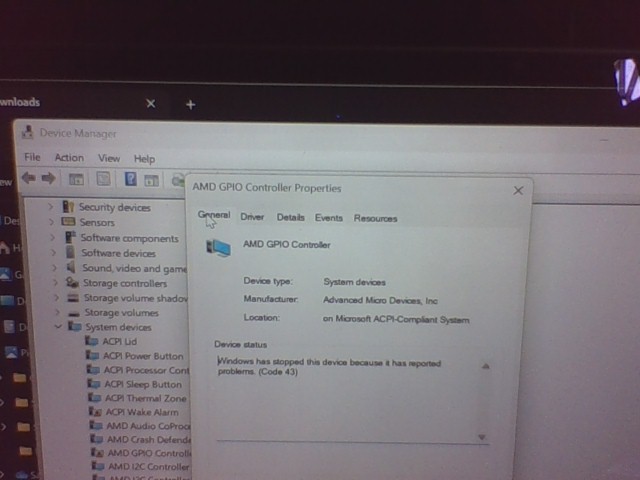Screen dimensions: 640x480
Task: Switch to the Events tab
Action: point(329,218)
